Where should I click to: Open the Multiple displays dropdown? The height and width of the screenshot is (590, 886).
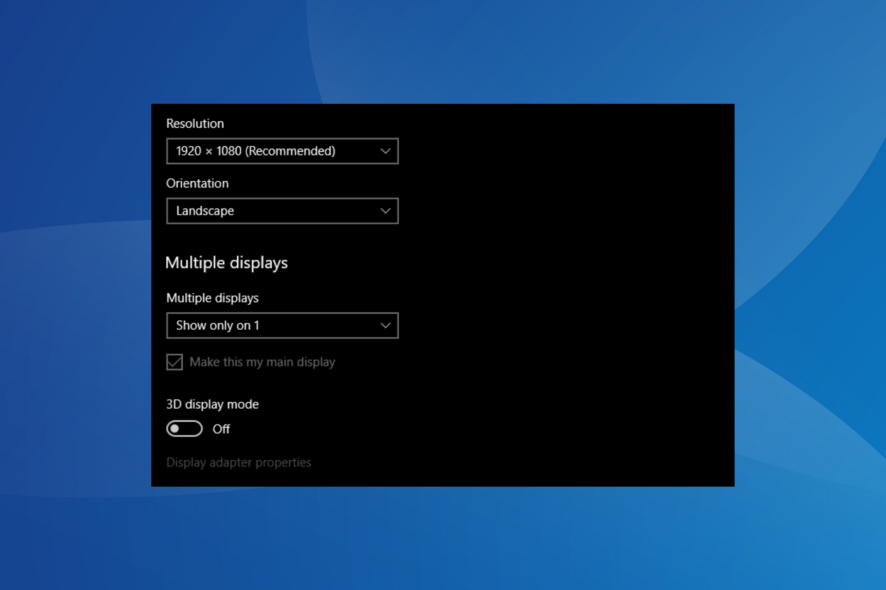281,325
